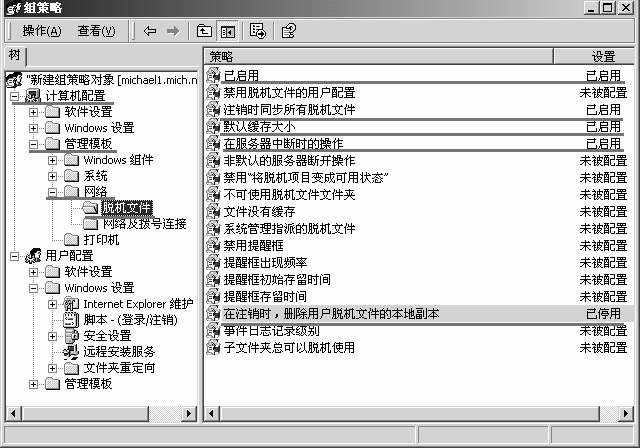Click left arrow of policy pane scrollbar
The image size is (640, 448).
click(x=212, y=414)
